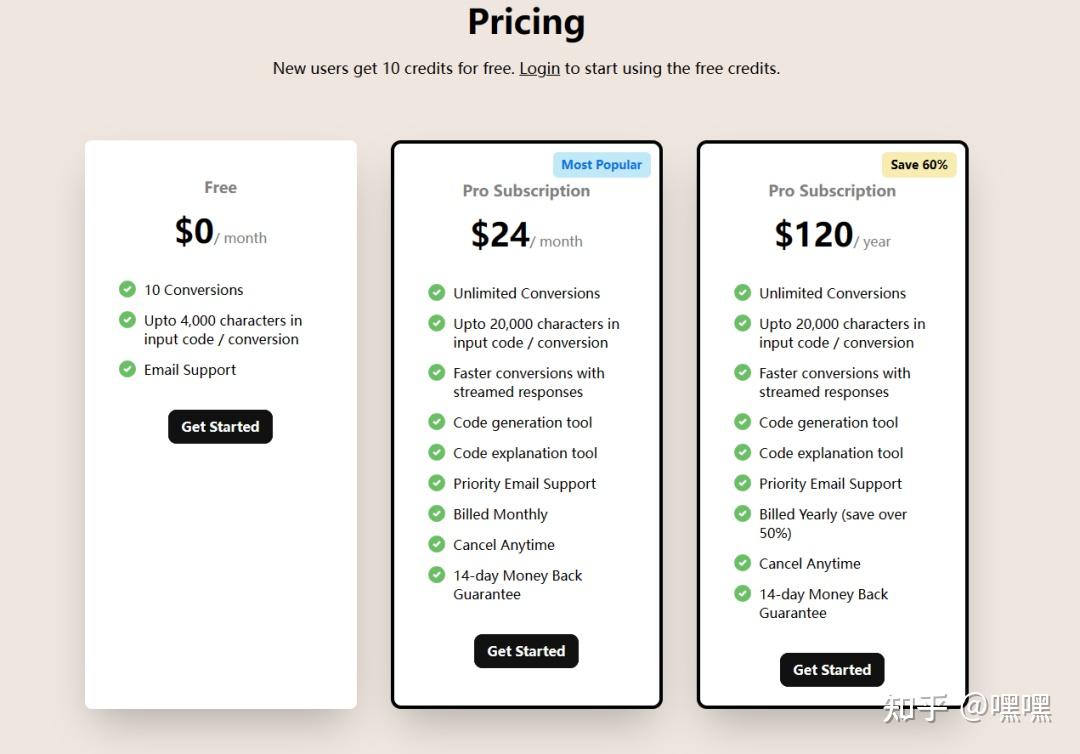Click monthly plan's Code generation tool check icon

[x=437, y=421]
